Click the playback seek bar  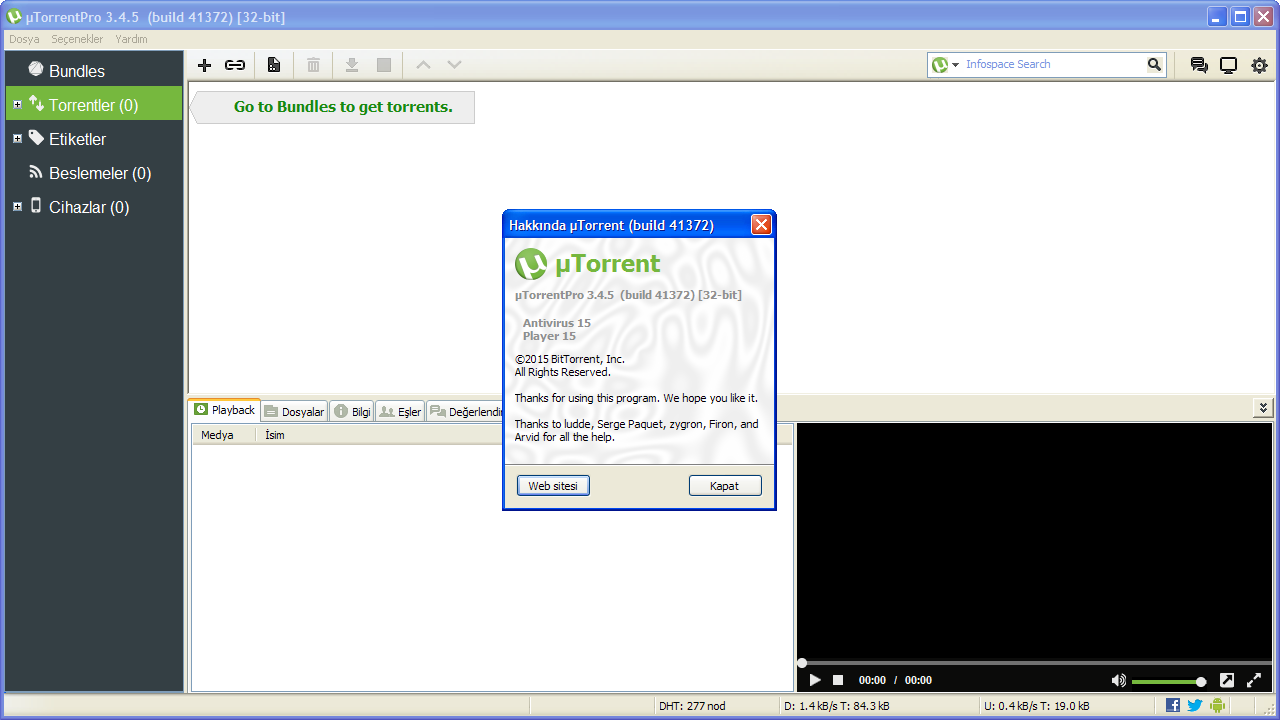click(x=1034, y=662)
